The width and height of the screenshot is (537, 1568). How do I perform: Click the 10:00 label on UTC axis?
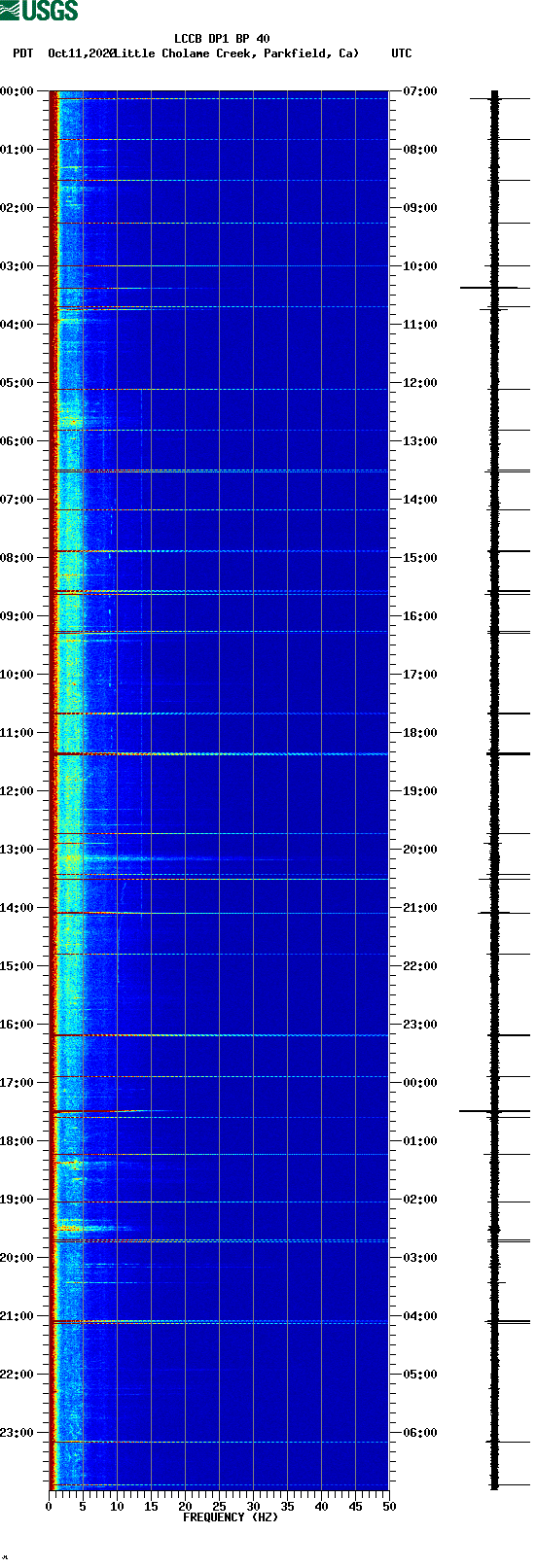420,266
